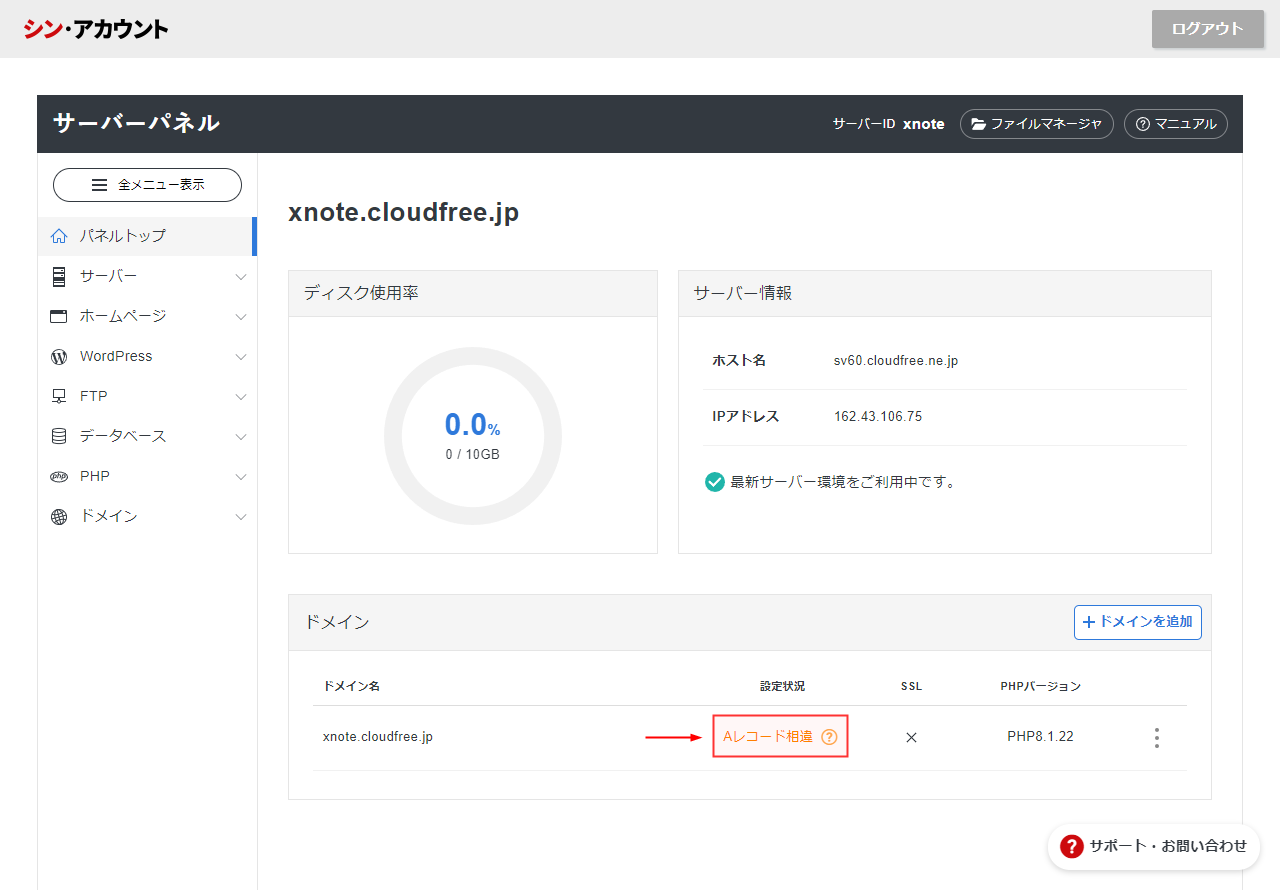Click the サーバーパネル title

pos(136,123)
